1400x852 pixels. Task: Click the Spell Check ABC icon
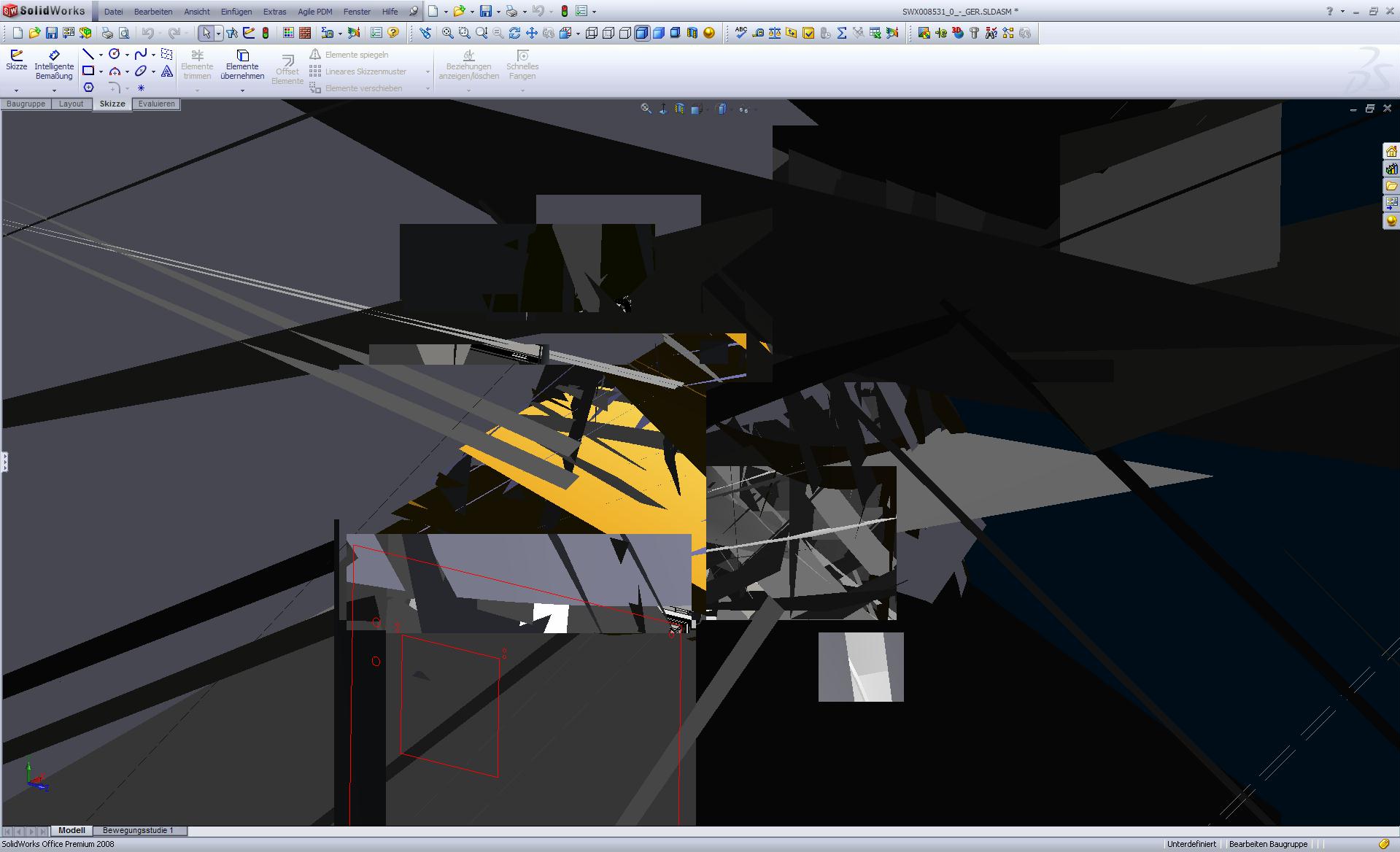point(741,33)
